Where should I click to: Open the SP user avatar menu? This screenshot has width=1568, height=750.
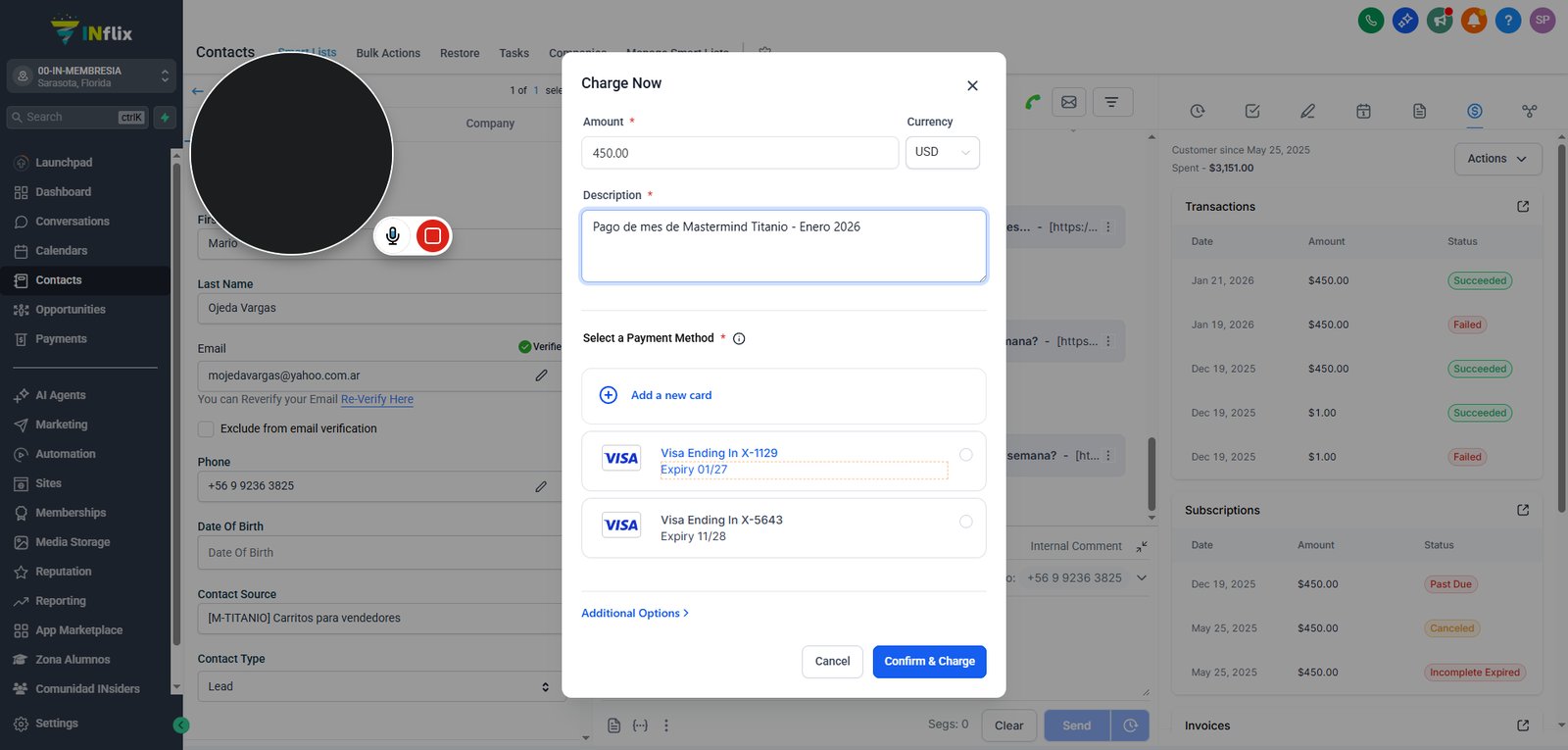1543,20
